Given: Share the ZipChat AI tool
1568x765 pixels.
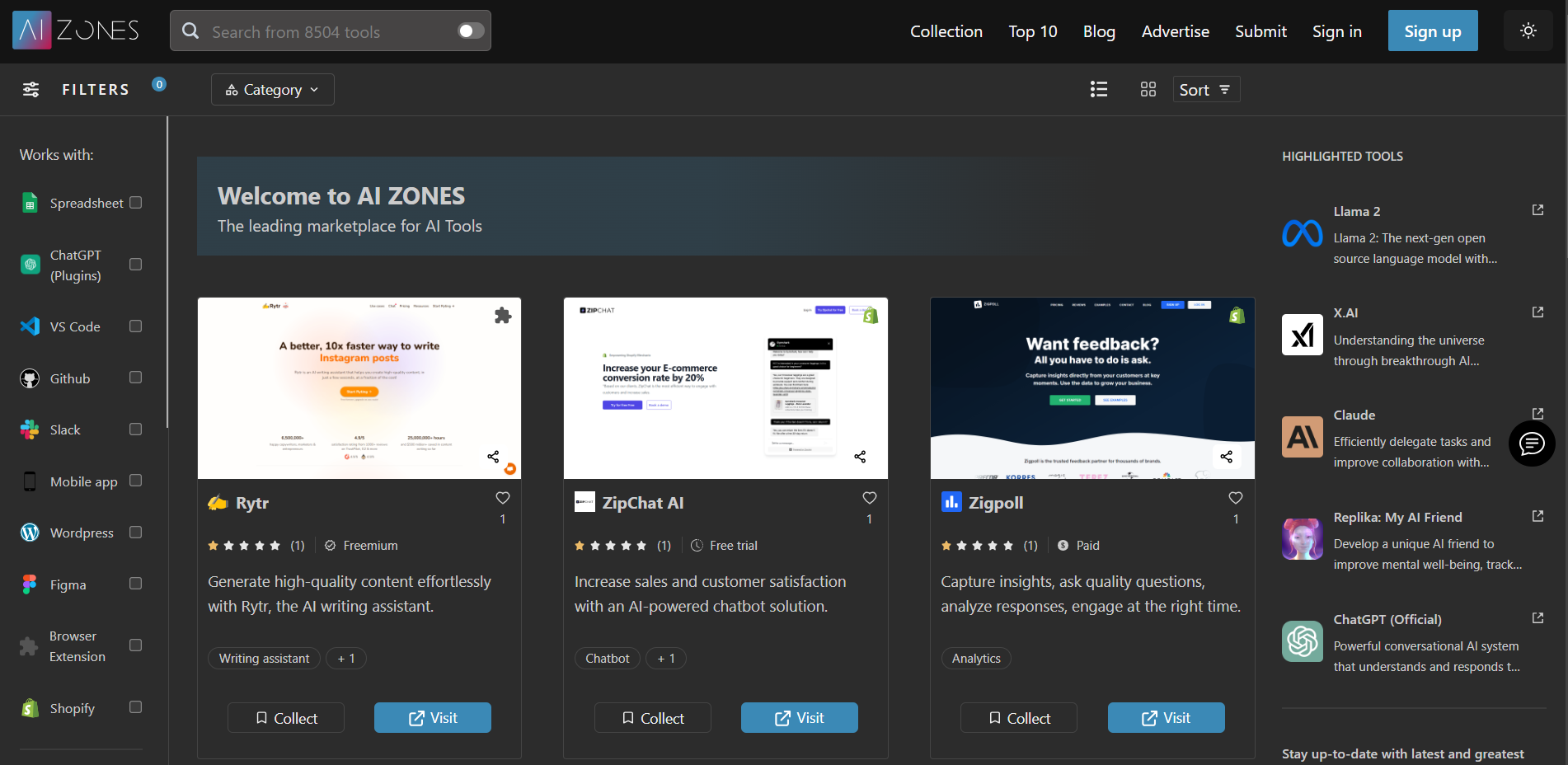Looking at the screenshot, I should pyautogui.click(x=860, y=457).
